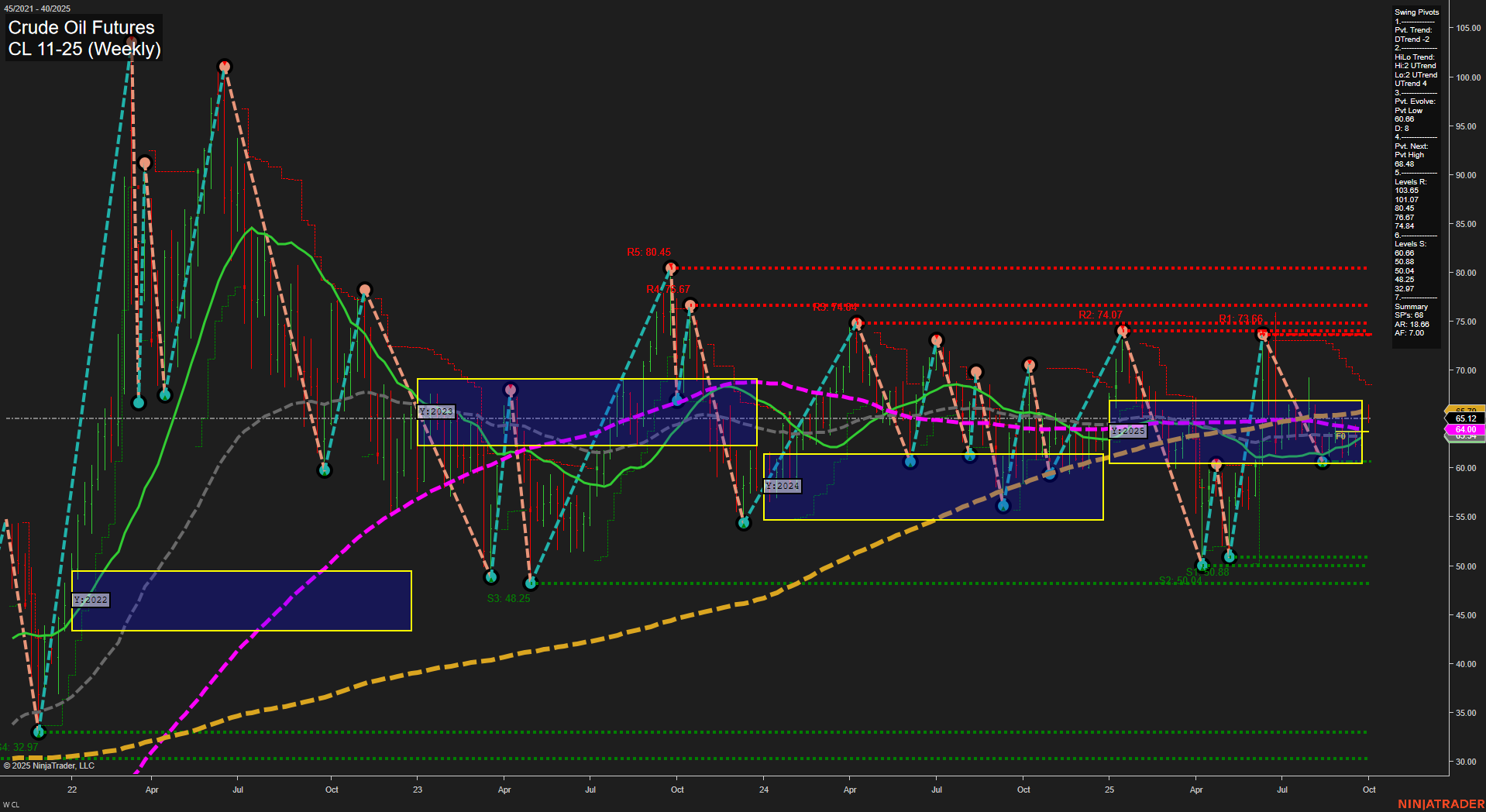Click the Y:2025 zone label
Screen dimensions: 1486x812
1128,430
